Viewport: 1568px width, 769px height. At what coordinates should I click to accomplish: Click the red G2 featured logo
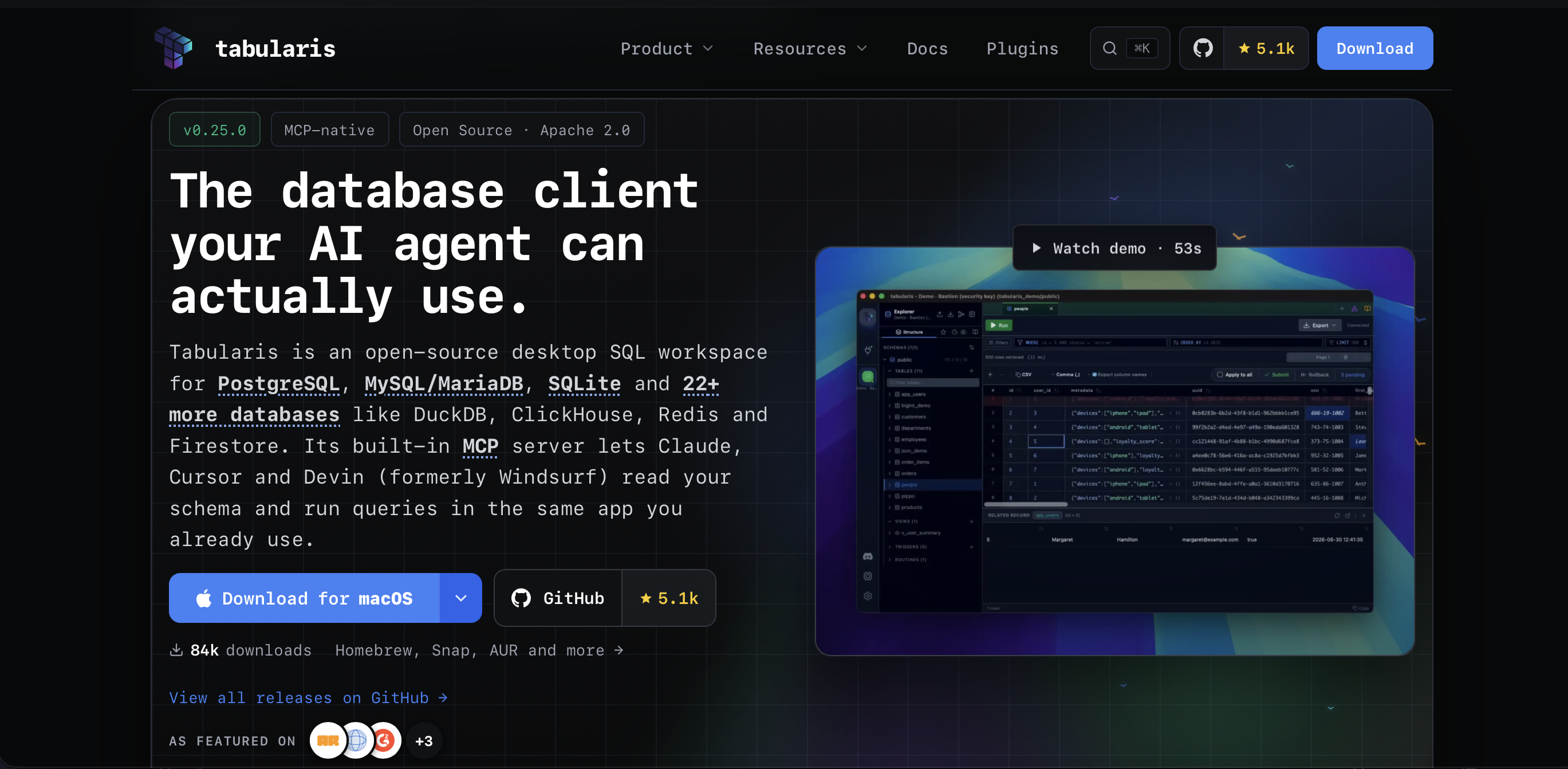[x=385, y=740]
